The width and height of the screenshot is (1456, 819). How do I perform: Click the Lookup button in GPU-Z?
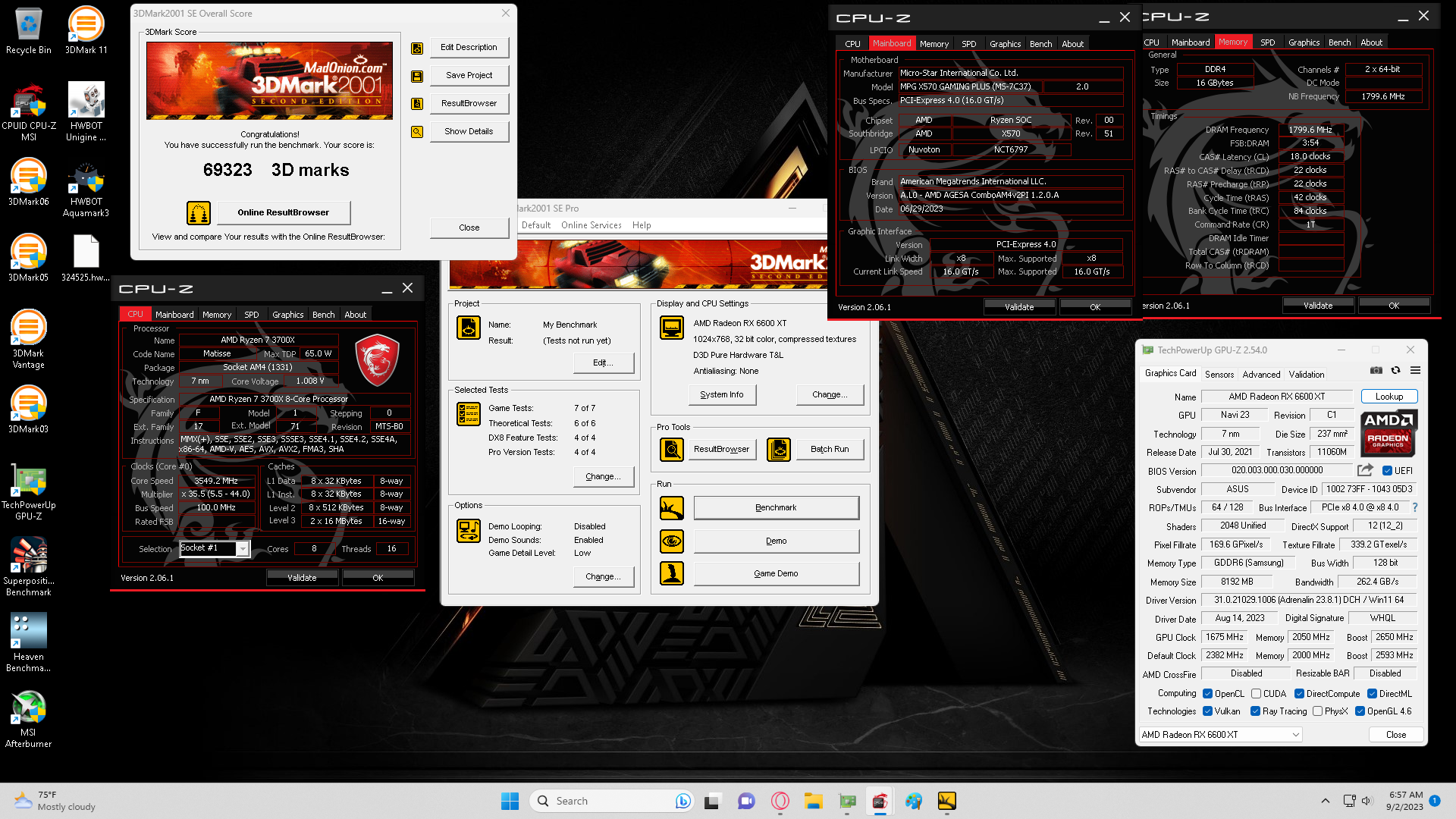click(1389, 397)
